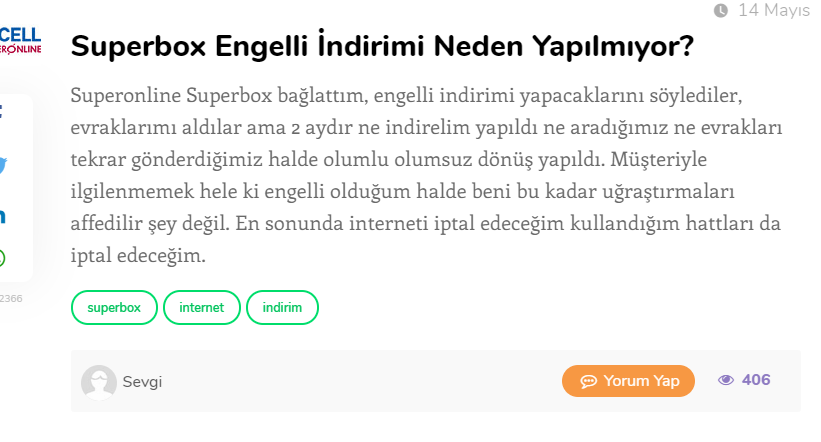Click the 14 Mayıs date label
The width and height of the screenshot is (821, 442).
pos(774,10)
